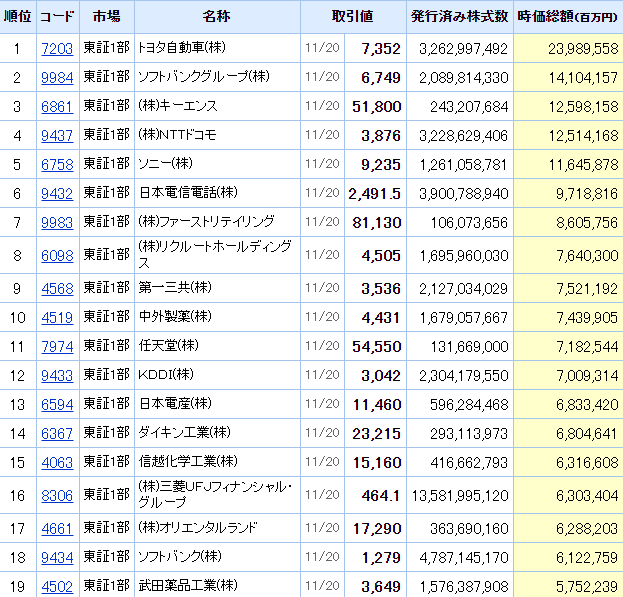Select the name 信越化学工業(株)
The width and height of the screenshot is (623, 597).
tap(188, 461)
